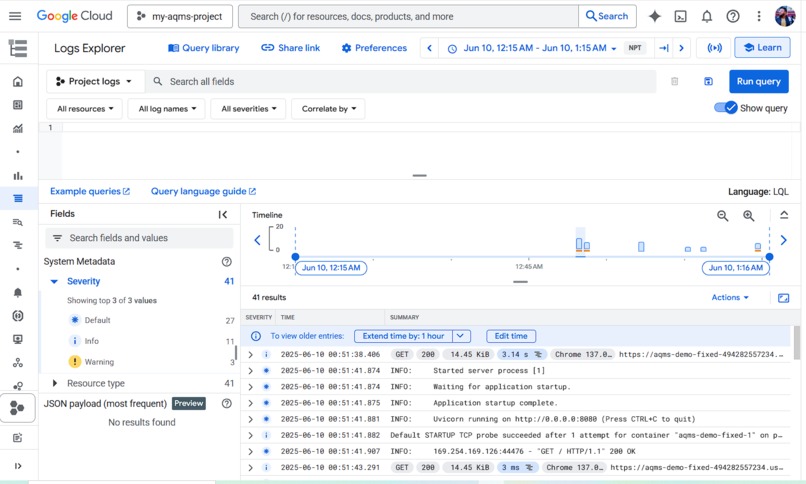Zoom out on the timeline
This screenshot has width=806, height=484.
coord(723,216)
